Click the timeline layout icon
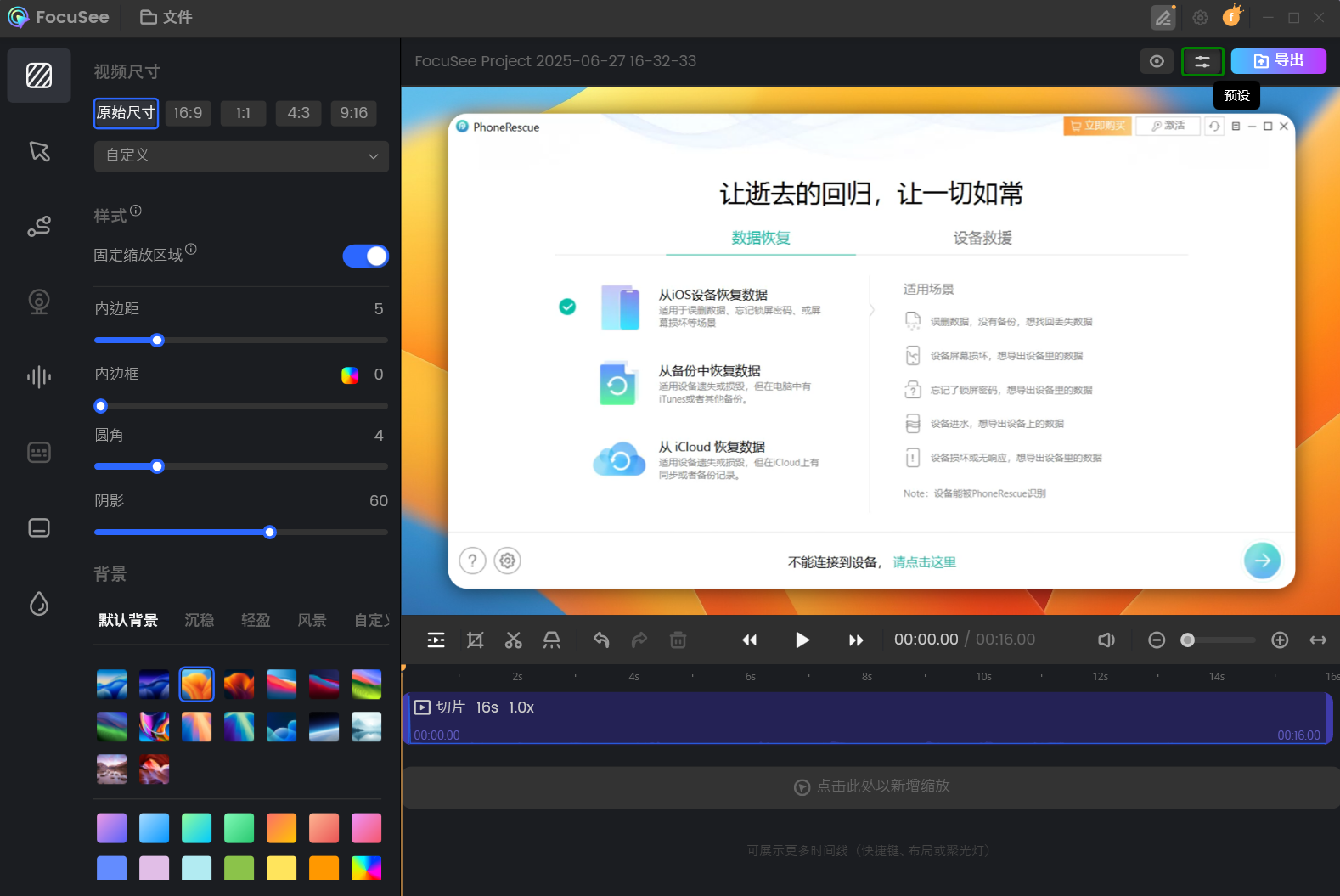 point(436,640)
